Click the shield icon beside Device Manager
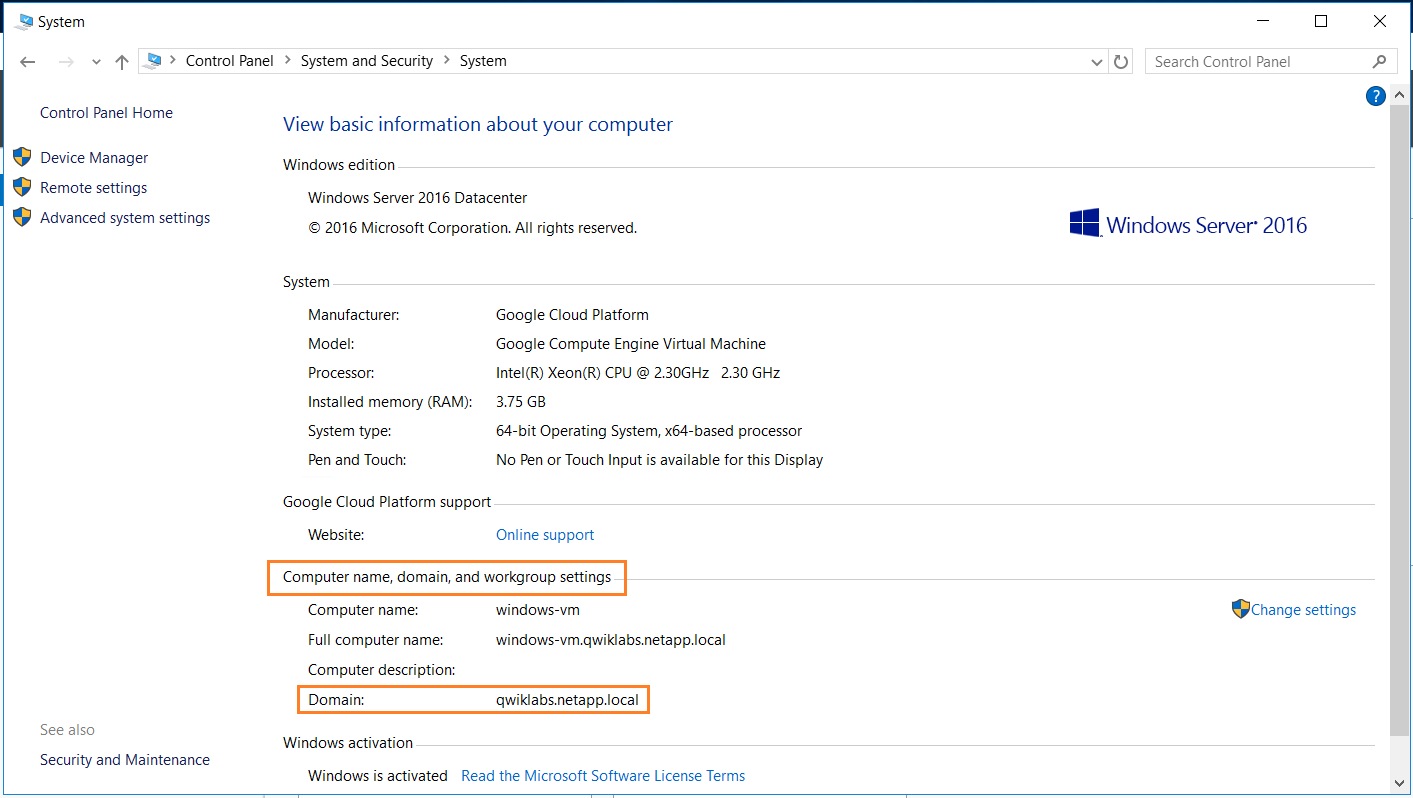Viewport: 1413px width, 798px height. (23, 157)
